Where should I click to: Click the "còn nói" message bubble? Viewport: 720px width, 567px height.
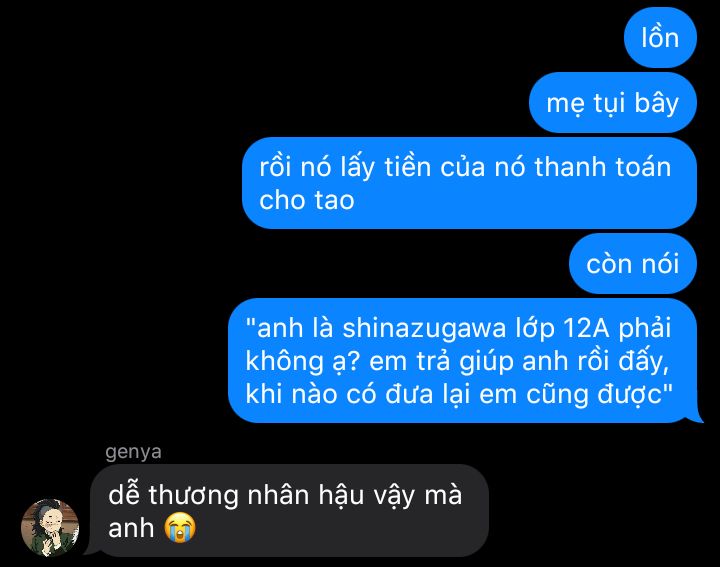click(633, 264)
